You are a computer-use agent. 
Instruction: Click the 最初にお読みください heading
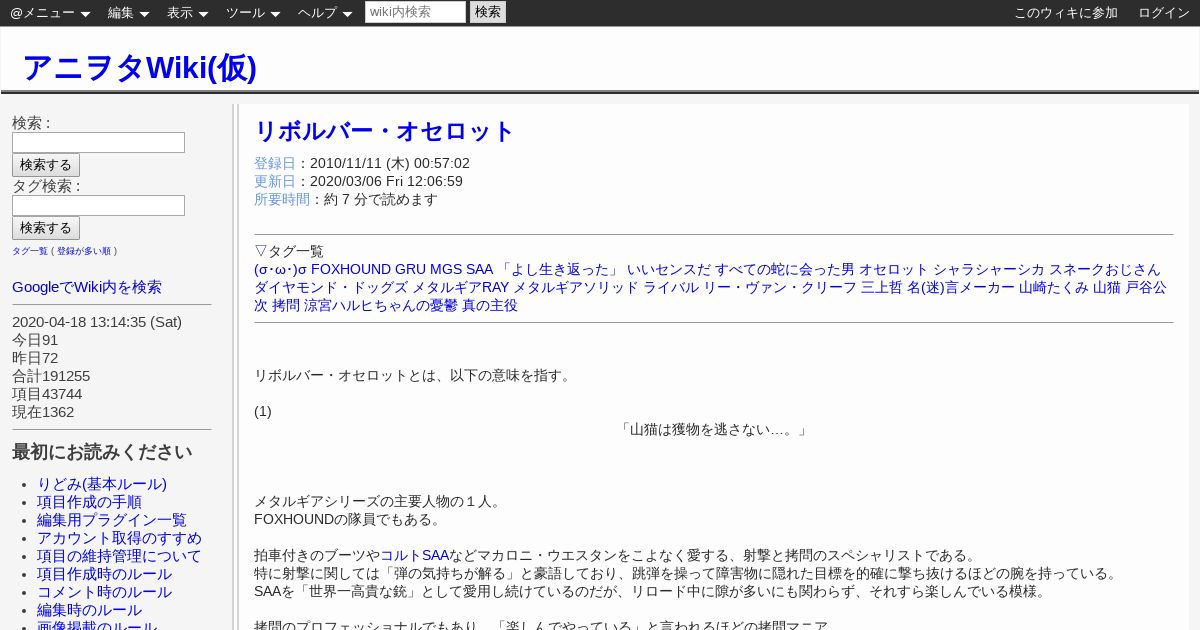(x=102, y=452)
